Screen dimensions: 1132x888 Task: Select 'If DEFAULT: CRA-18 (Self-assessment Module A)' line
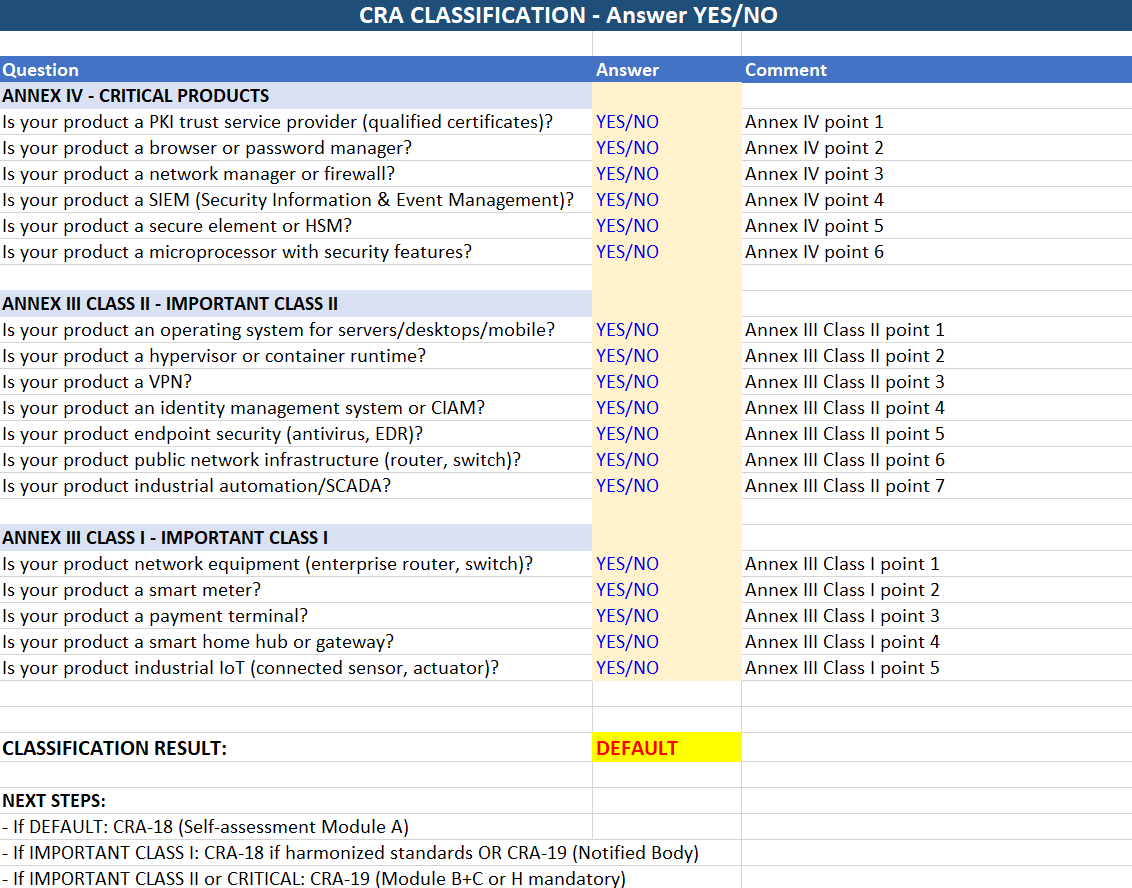pyautogui.click(x=206, y=827)
